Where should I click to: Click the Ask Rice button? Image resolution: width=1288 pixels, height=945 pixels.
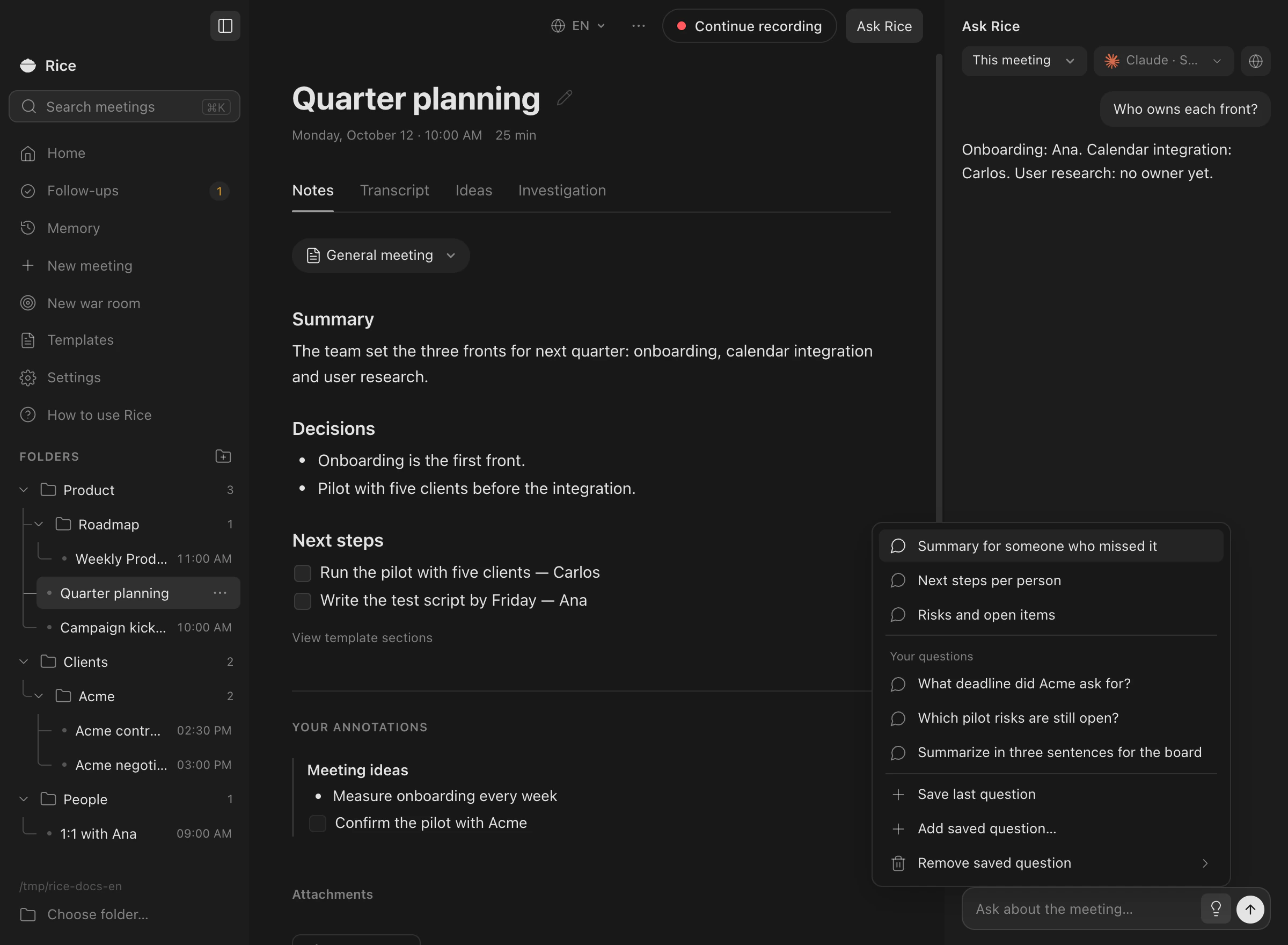pyautogui.click(x=884, y=26)
